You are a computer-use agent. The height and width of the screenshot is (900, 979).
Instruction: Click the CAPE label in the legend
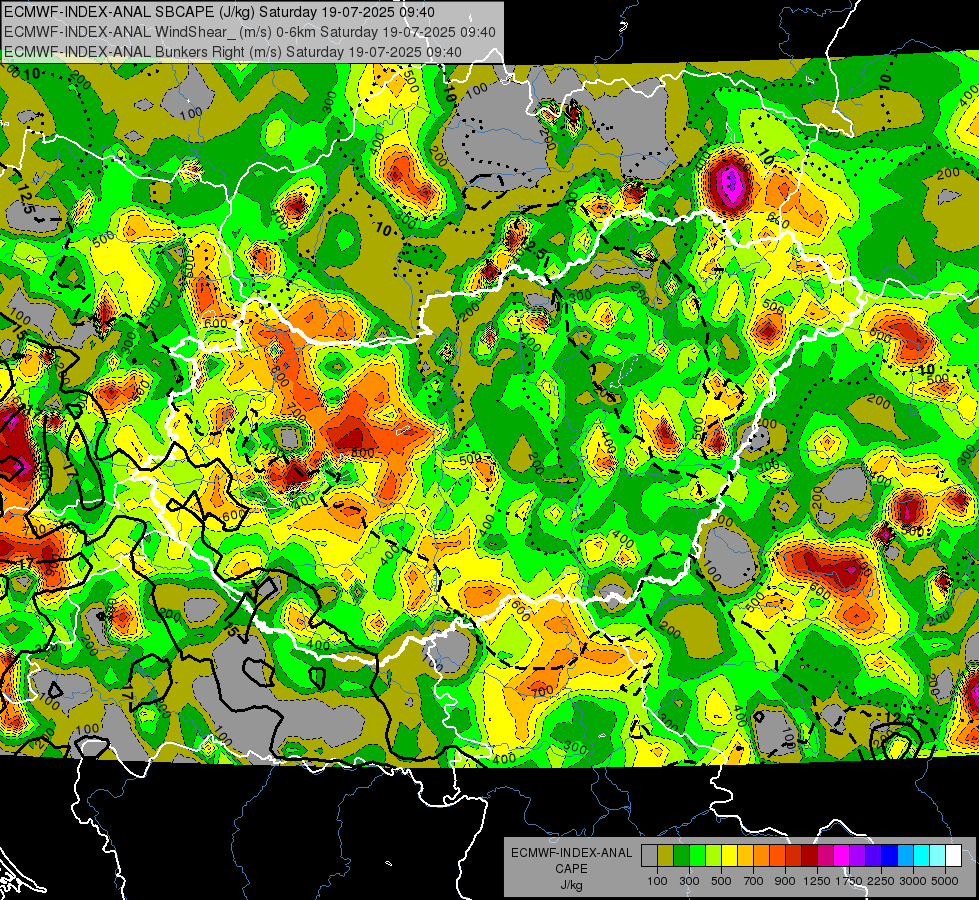pyautogui.click(x=571, y=868)
